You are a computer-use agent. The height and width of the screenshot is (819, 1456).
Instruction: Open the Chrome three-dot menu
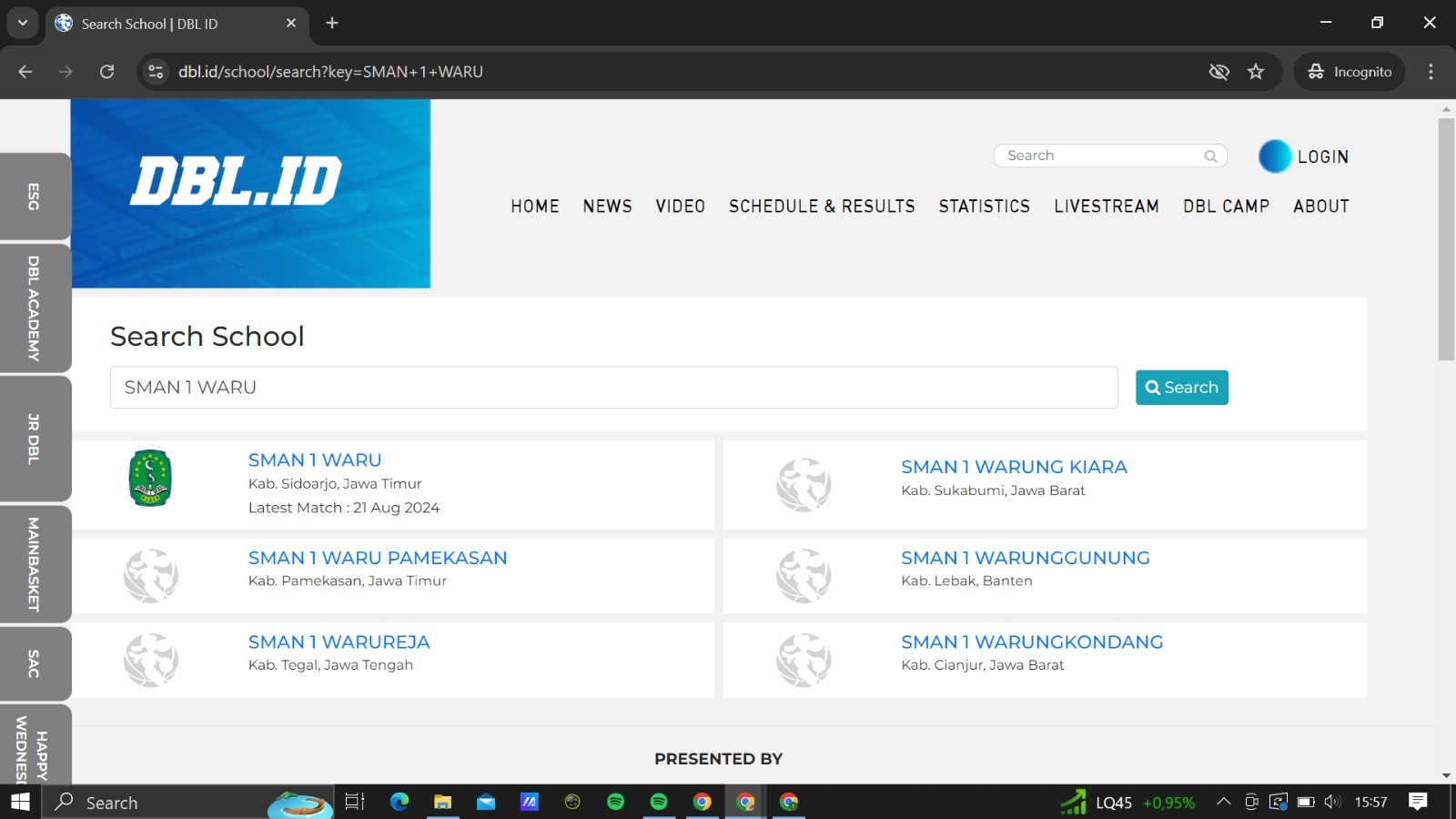(1431, 72)
